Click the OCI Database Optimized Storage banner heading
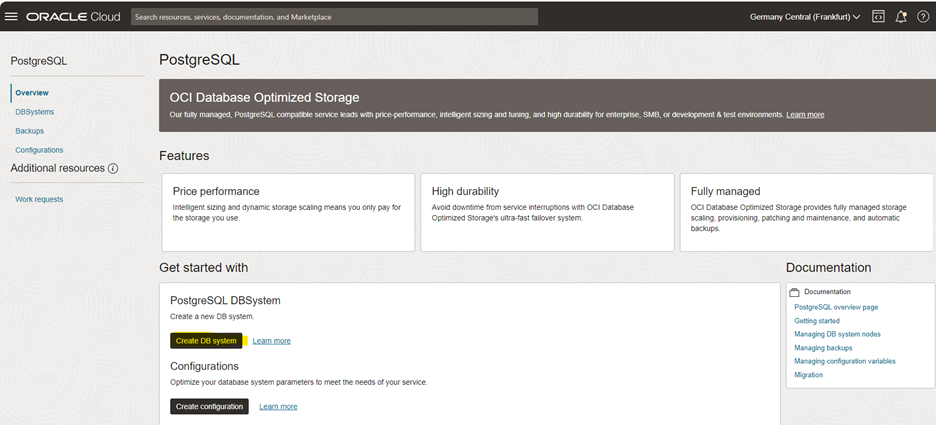Screen dimensions: 936x425 pos(264,97)
